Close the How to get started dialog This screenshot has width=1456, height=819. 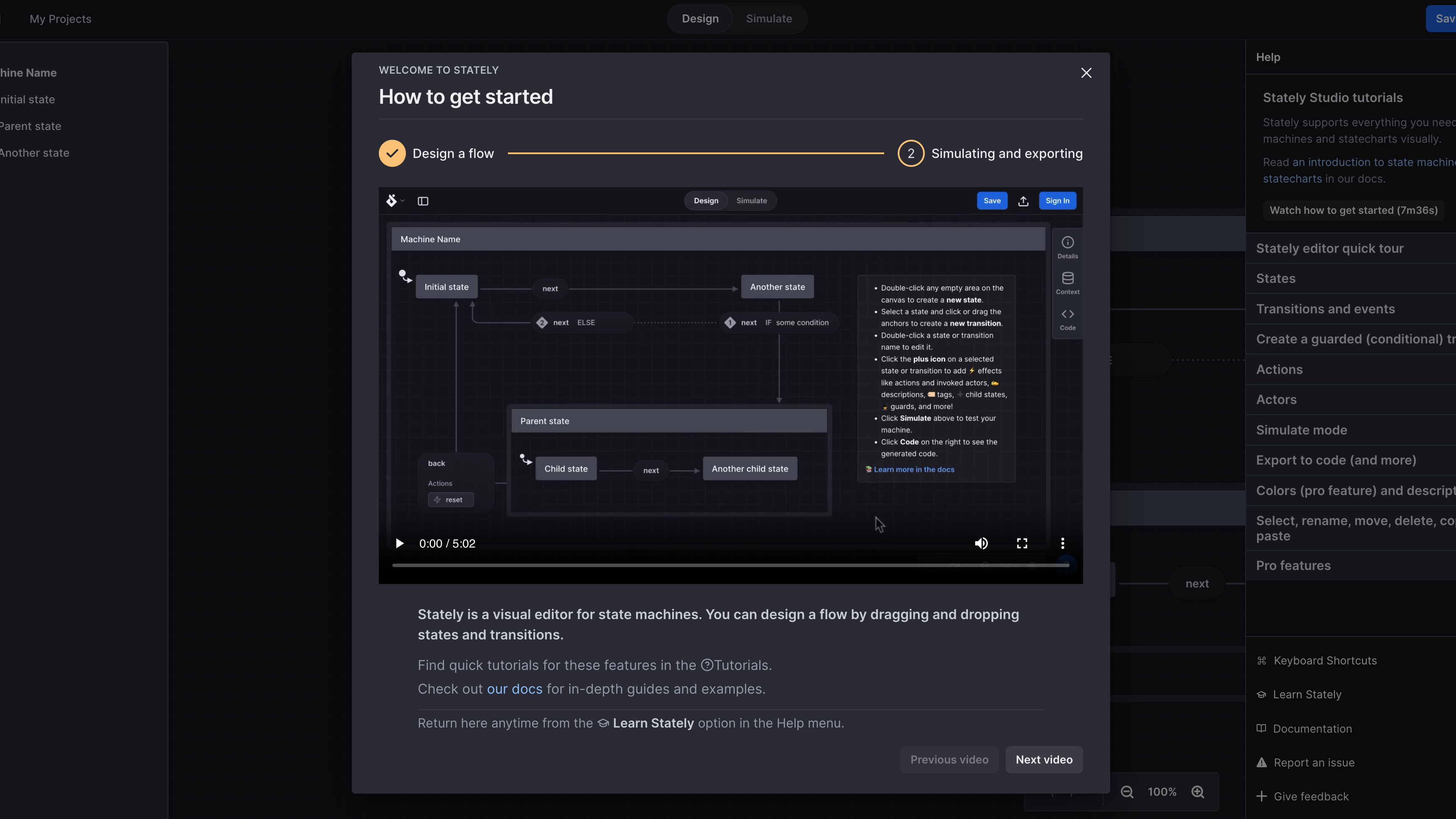(x=1086, y=72)
